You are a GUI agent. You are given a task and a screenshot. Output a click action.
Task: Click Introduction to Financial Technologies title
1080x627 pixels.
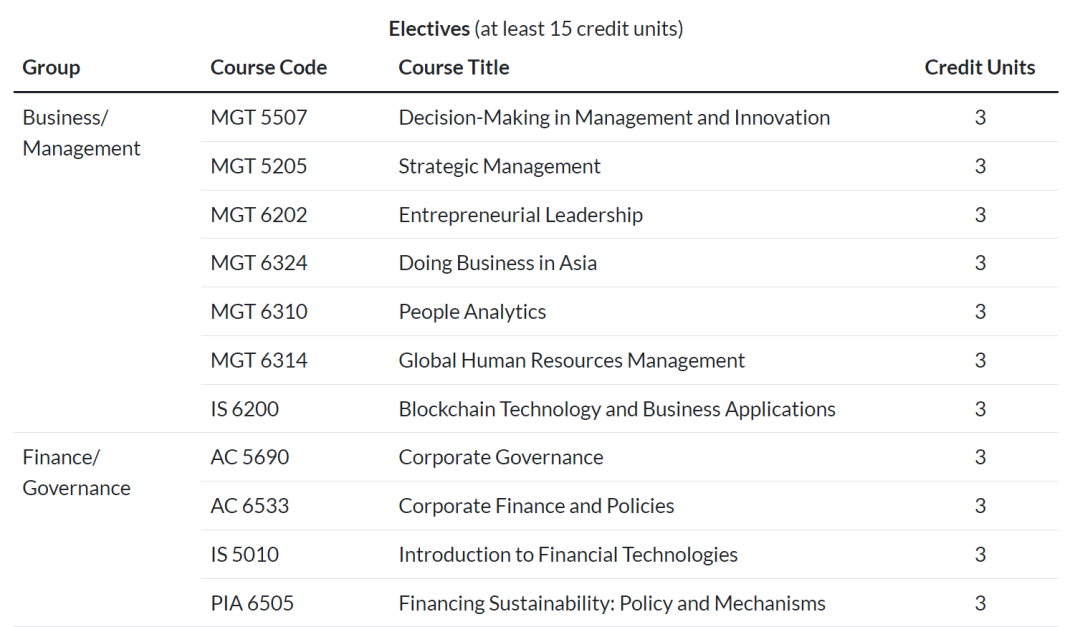pyautogui.click(x=567, y=554)
